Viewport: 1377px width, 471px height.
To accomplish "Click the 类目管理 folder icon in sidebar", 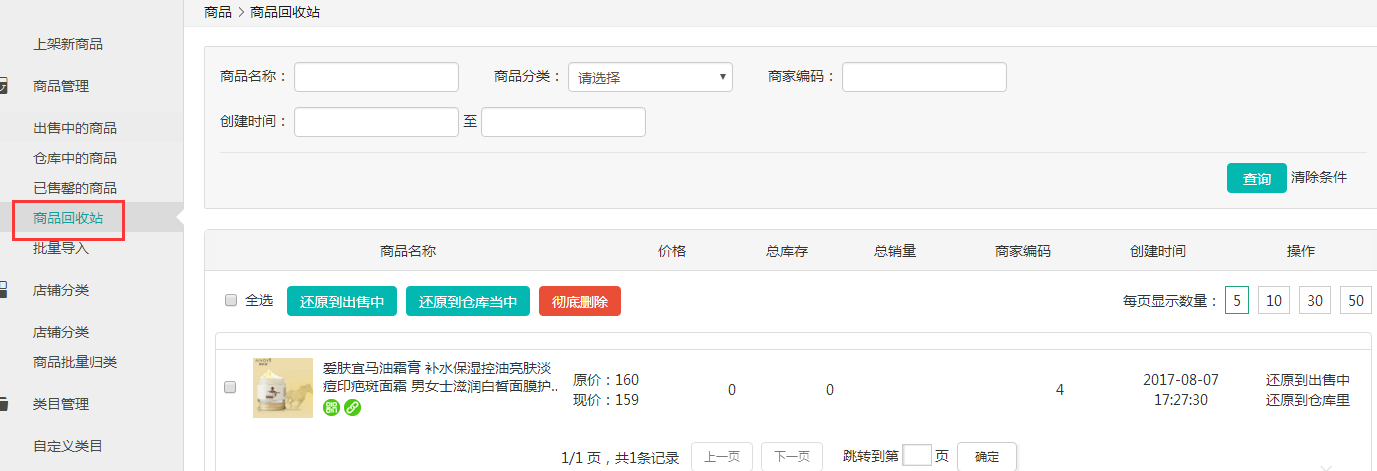I will coord(3,404).
